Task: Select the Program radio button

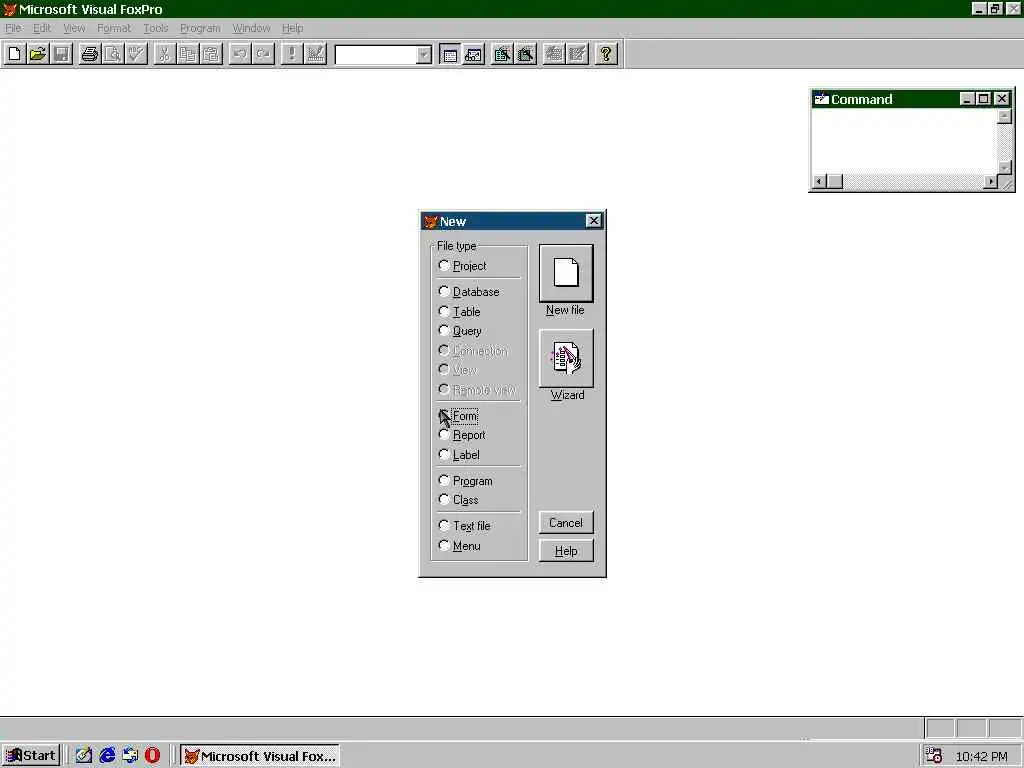Action: [x=444, y=480]
